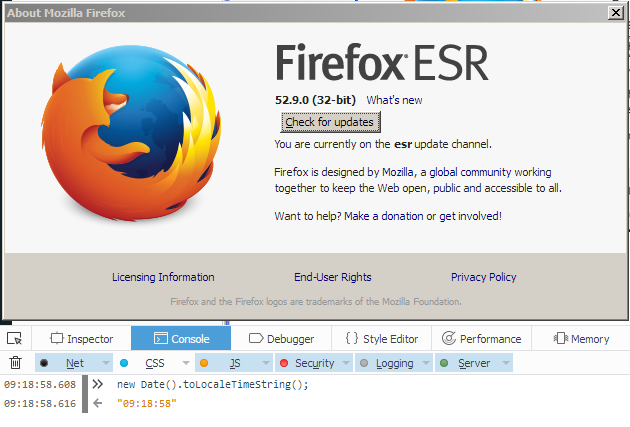Expand the Logging filter dropdown arrow

[426, 363]
